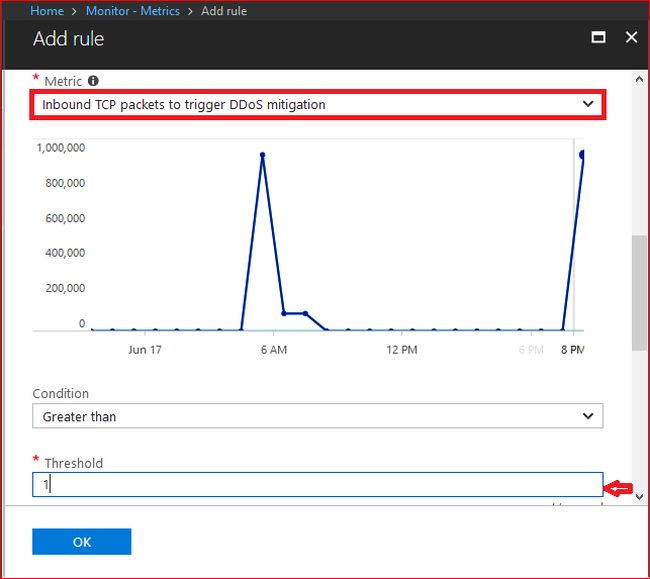Click inside the Threshold input field

click(x=318, y=484)
